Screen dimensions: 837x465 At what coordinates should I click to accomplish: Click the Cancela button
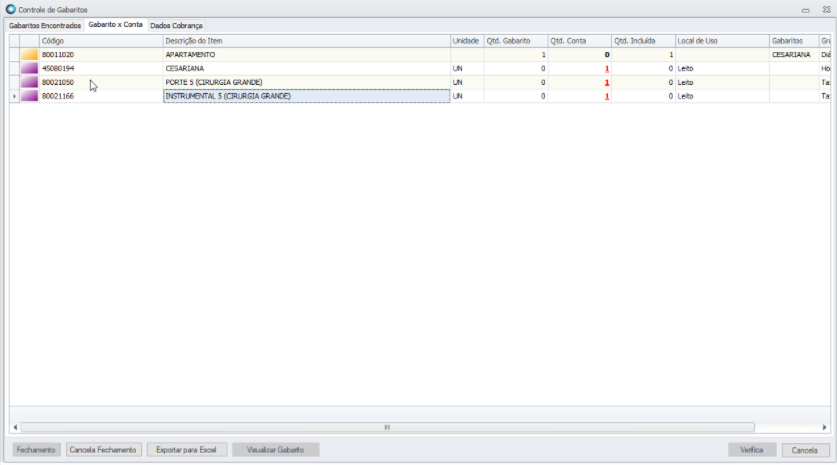(805, 450)
